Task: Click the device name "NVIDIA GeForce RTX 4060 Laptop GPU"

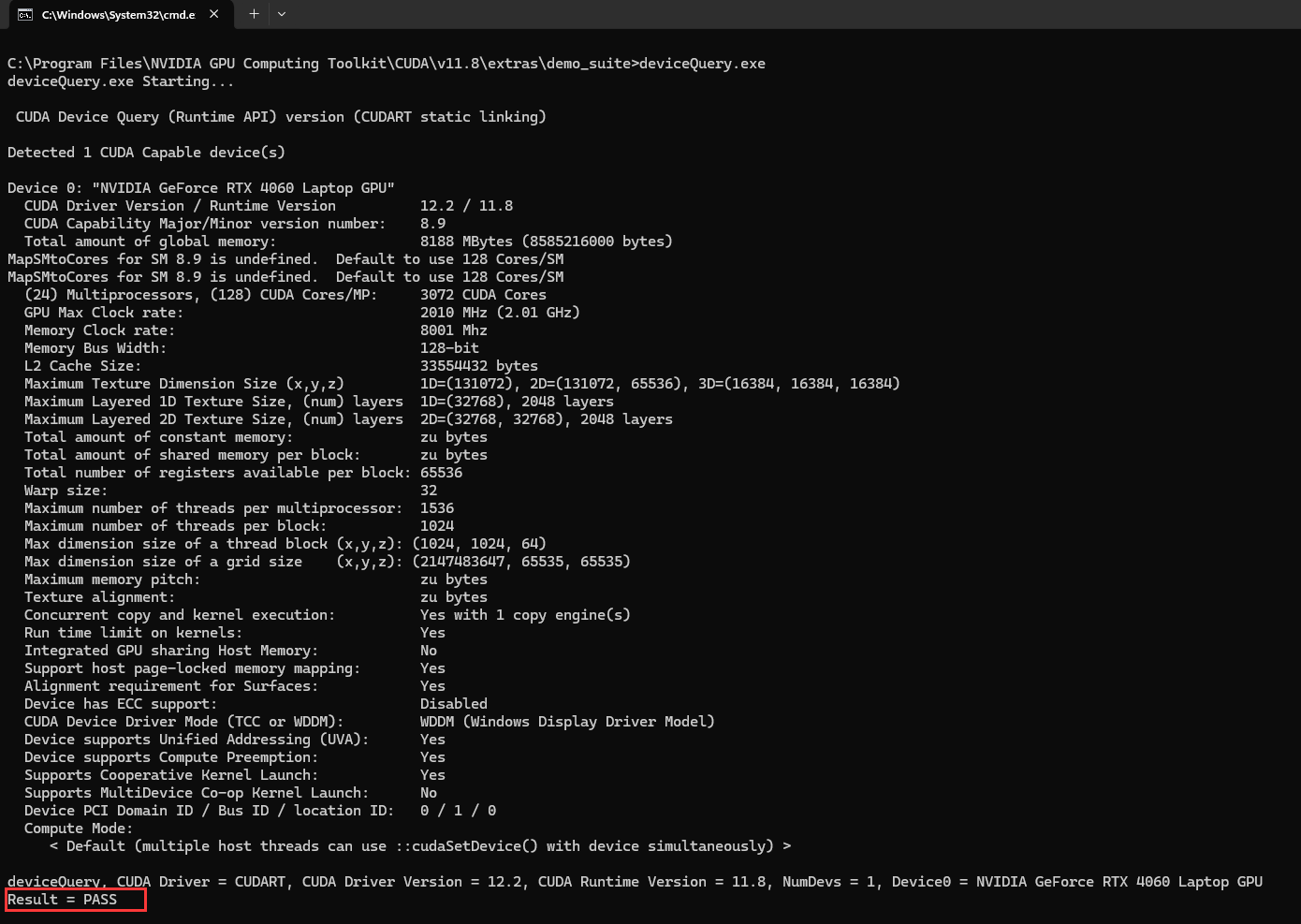Action: (243, 188)
